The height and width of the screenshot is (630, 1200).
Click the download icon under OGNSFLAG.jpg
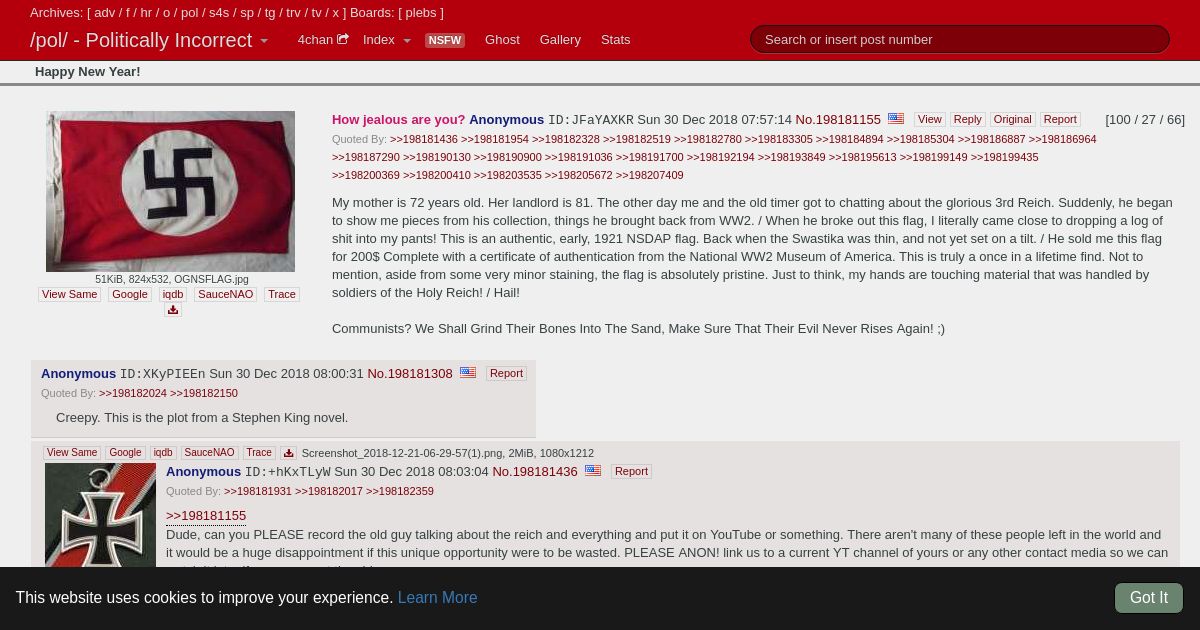tap(172, 310)
